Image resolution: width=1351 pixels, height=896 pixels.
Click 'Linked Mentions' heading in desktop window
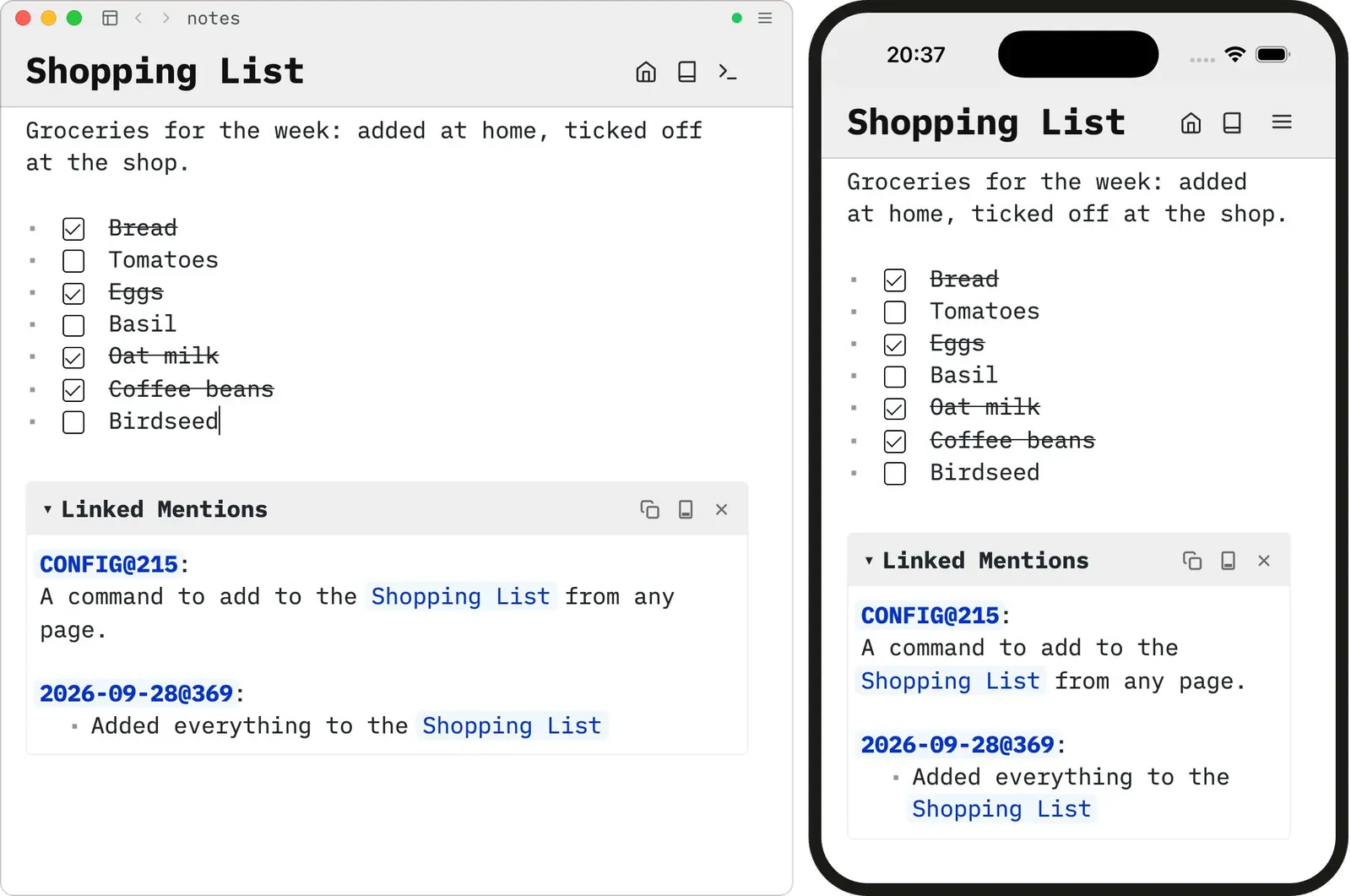click(x=165, y=509)
